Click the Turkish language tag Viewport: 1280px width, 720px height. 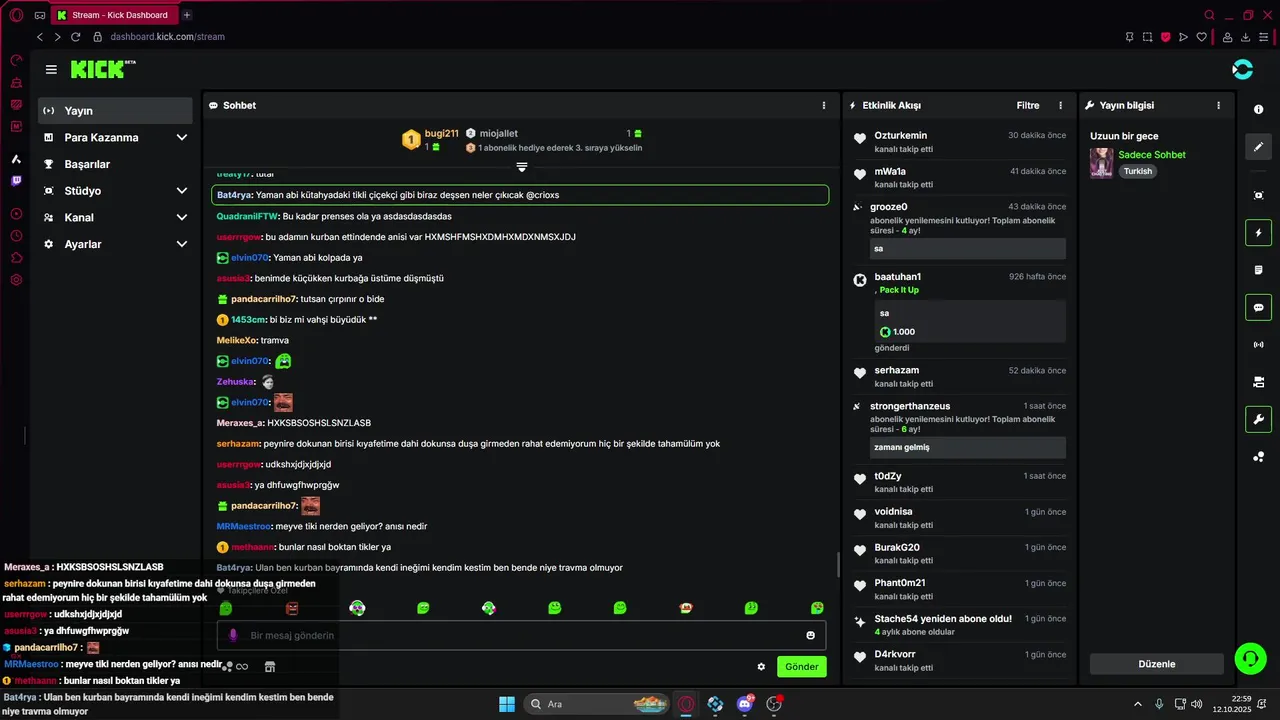tap(1137, 171)
